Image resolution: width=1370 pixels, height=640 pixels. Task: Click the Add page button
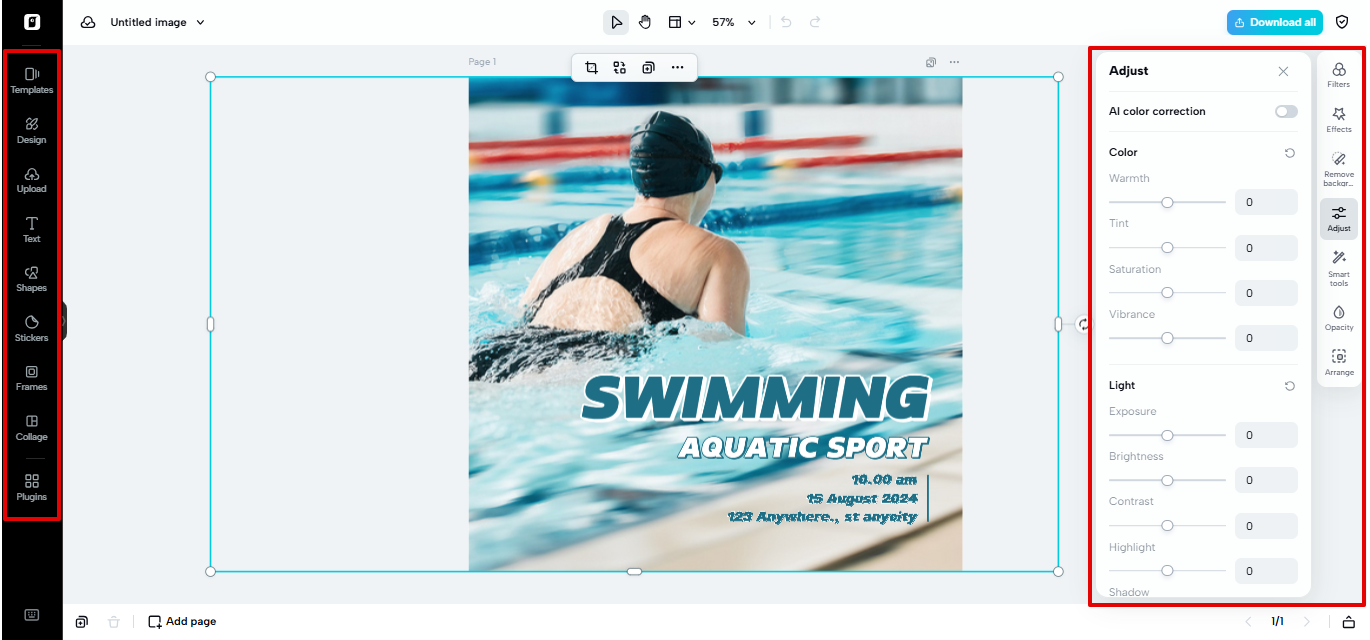[x=182, y=622]
